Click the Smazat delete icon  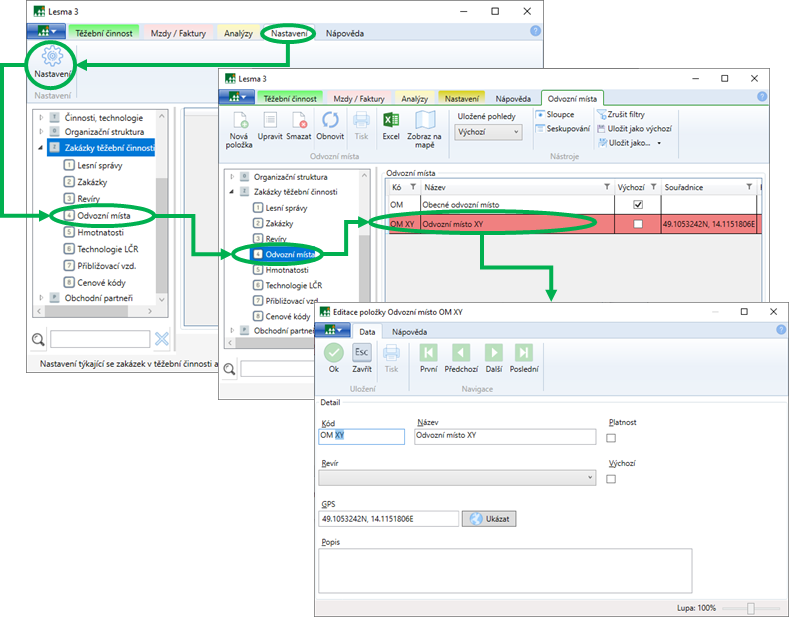point(298,121)
